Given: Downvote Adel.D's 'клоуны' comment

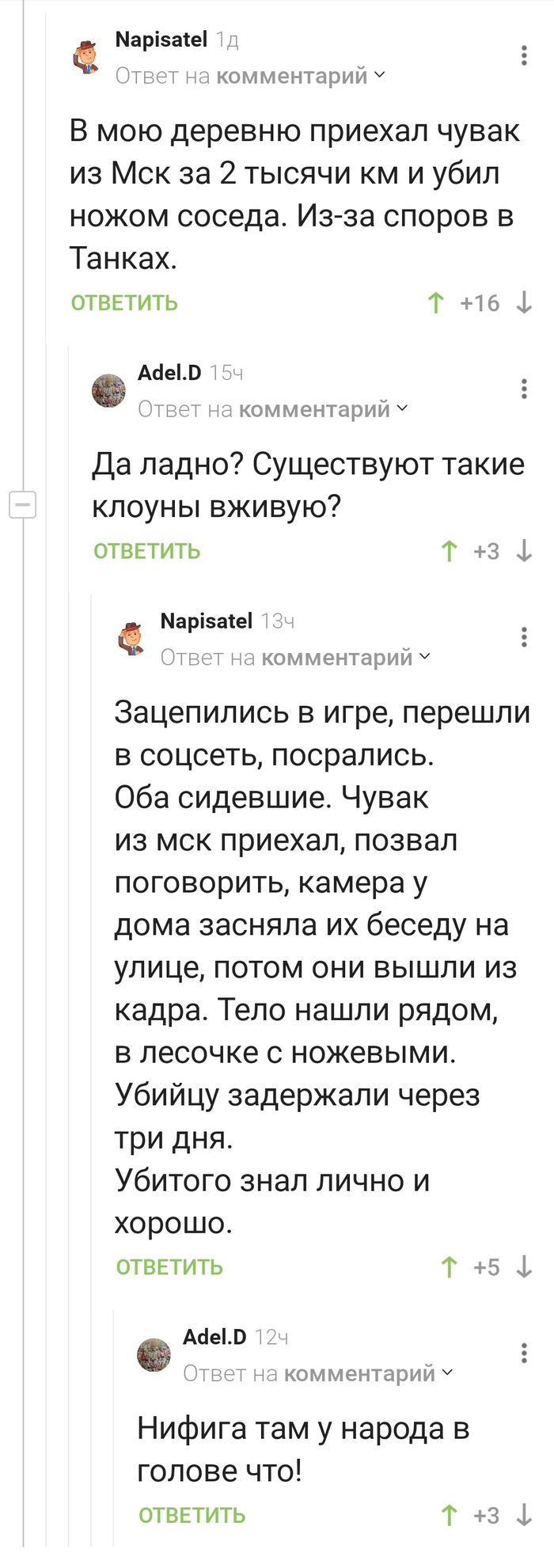Looking at the screenshot, I should click(x=524, y=552).
